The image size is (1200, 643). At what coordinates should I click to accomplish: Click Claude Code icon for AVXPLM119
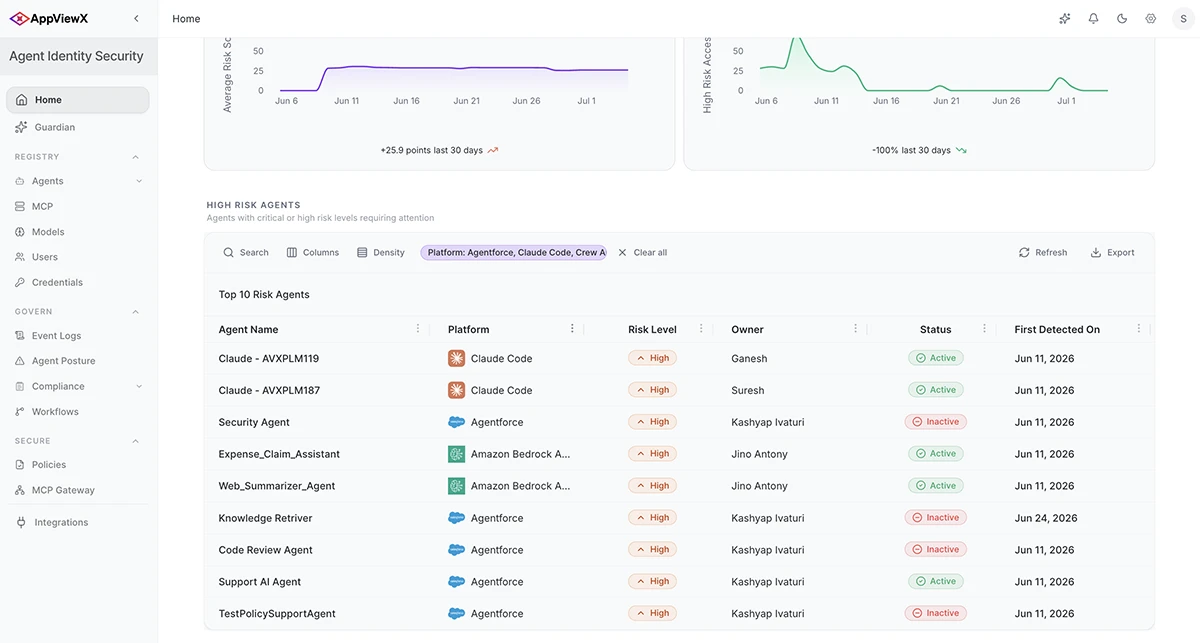pyautogui.click(x=456, y=358)
